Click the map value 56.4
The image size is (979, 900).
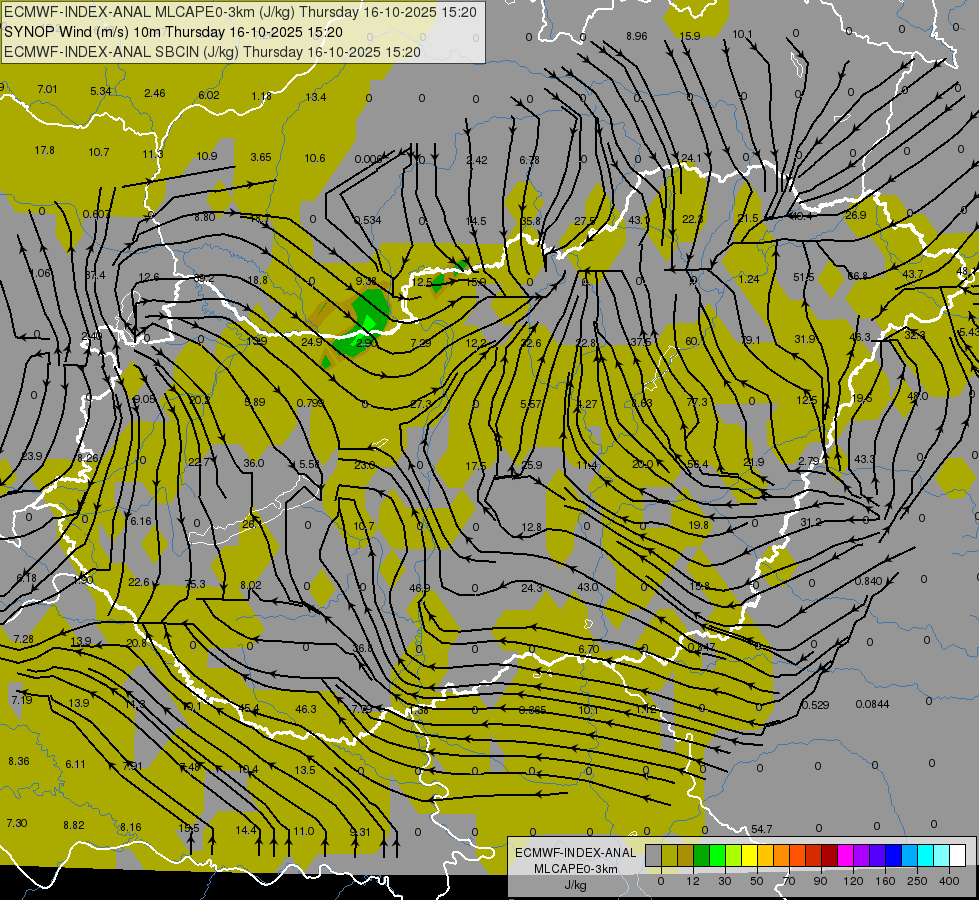pyautogui.click(x=697, y=464)
